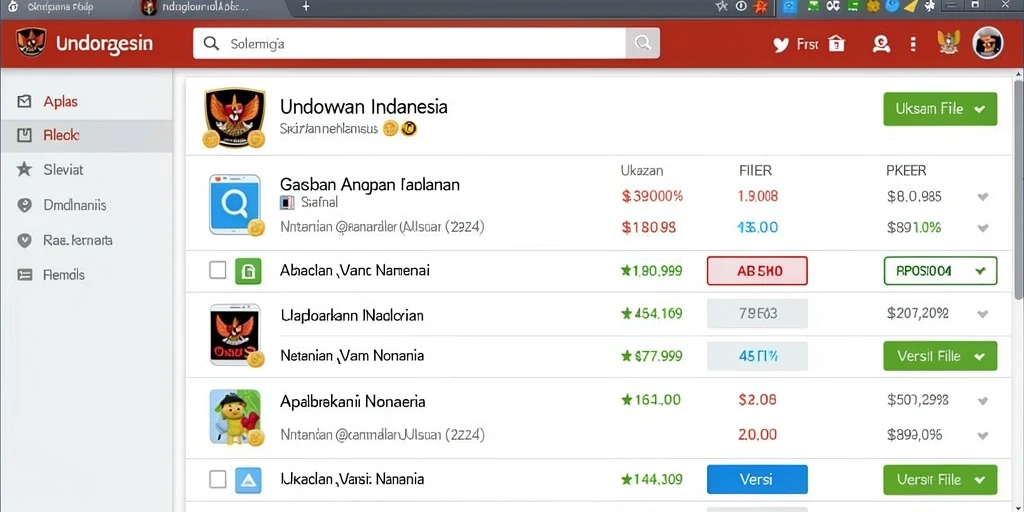Expand the chevron next to $891.0%
This screenshot has height=512, width=1024.
click(982, 228)
